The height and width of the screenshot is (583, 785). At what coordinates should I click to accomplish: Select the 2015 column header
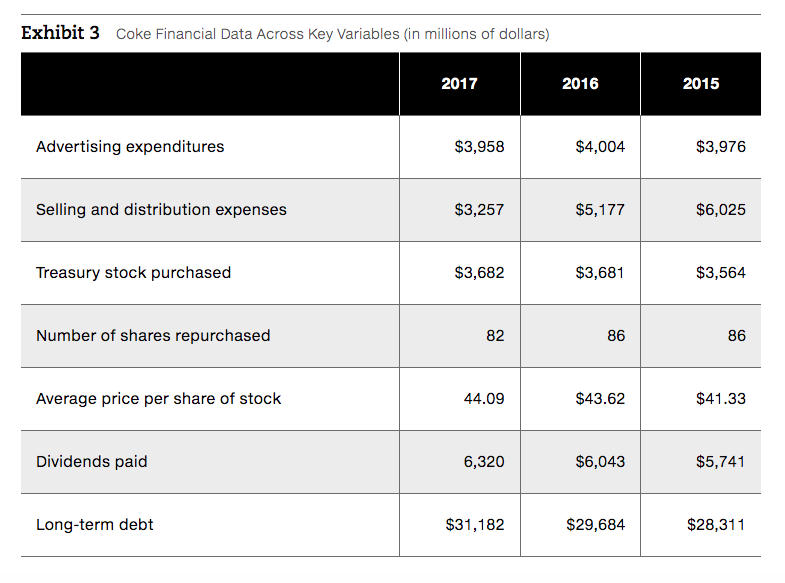(x=700, y=84)
